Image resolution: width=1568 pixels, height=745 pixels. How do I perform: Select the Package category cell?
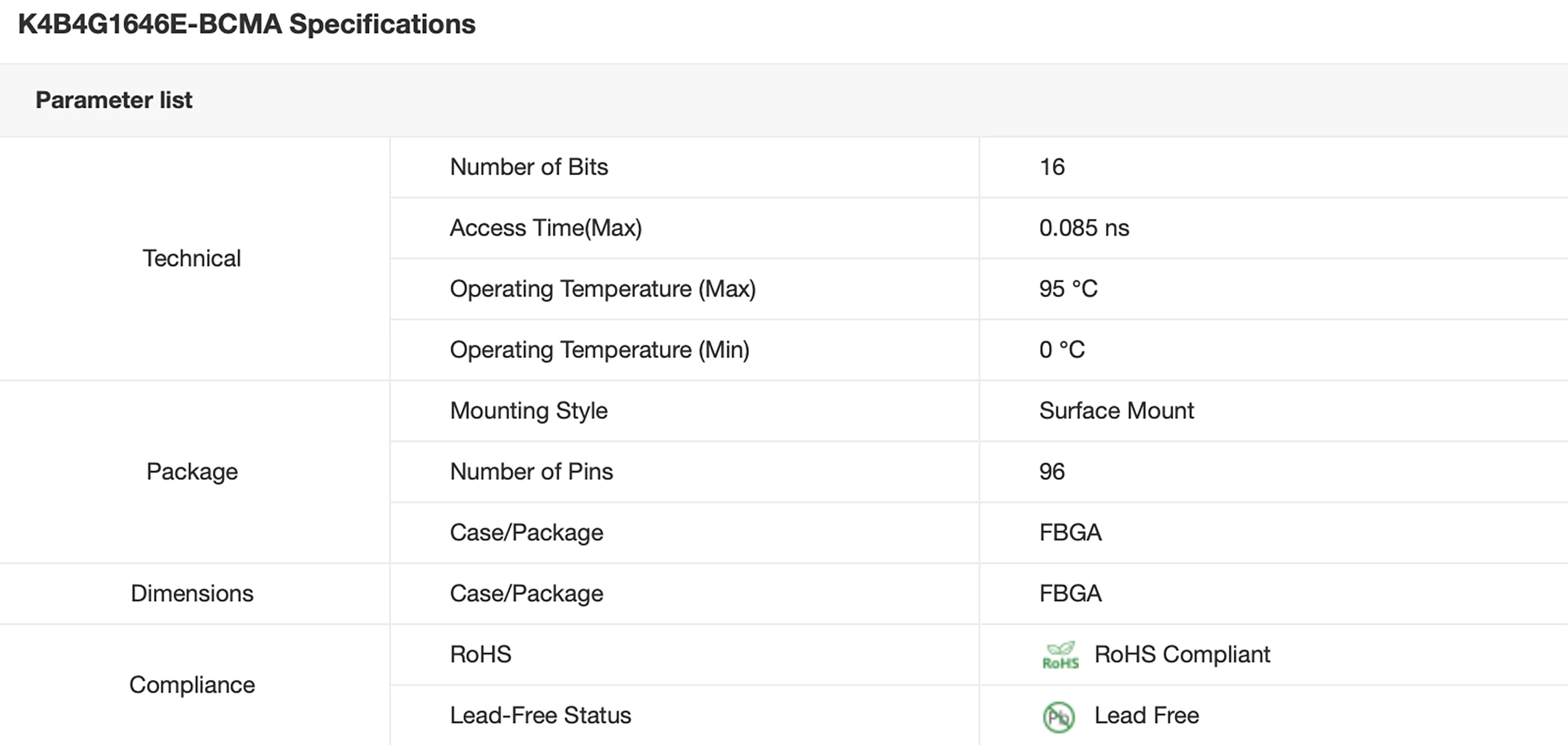click(192, 472)
